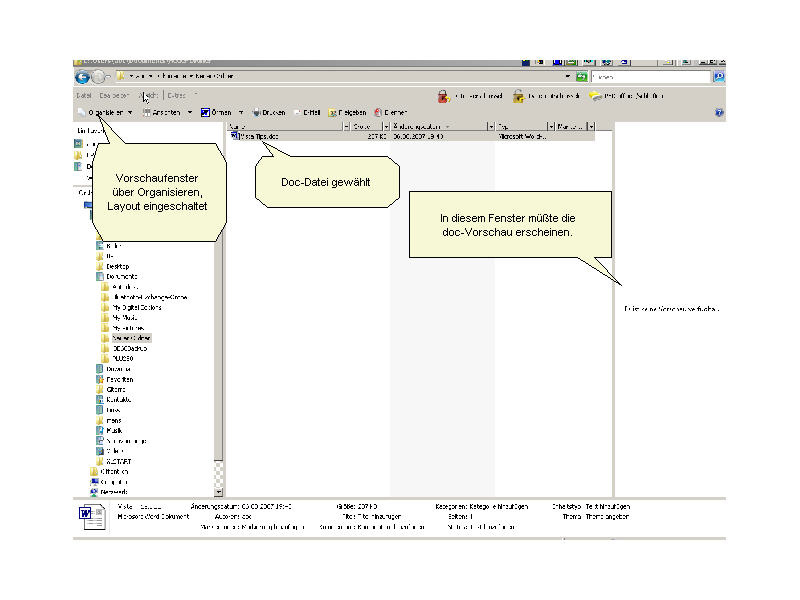Open the Änderungsdatum column filter arrow

(x=491, y=127)
